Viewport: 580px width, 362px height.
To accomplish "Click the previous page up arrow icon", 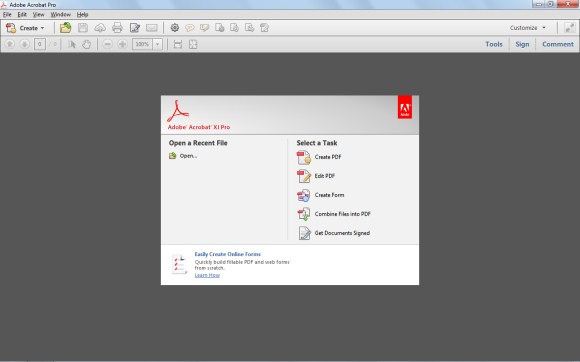I will [x=10, y=44].
